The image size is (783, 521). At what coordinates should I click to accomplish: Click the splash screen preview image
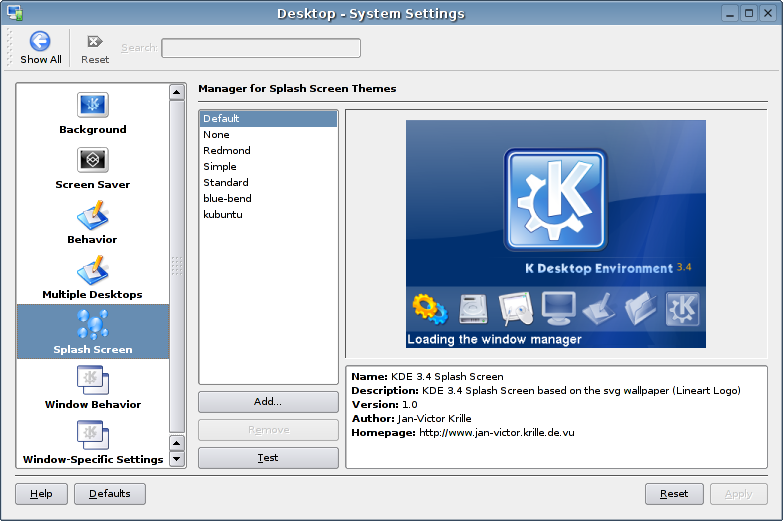coord(556,234)
